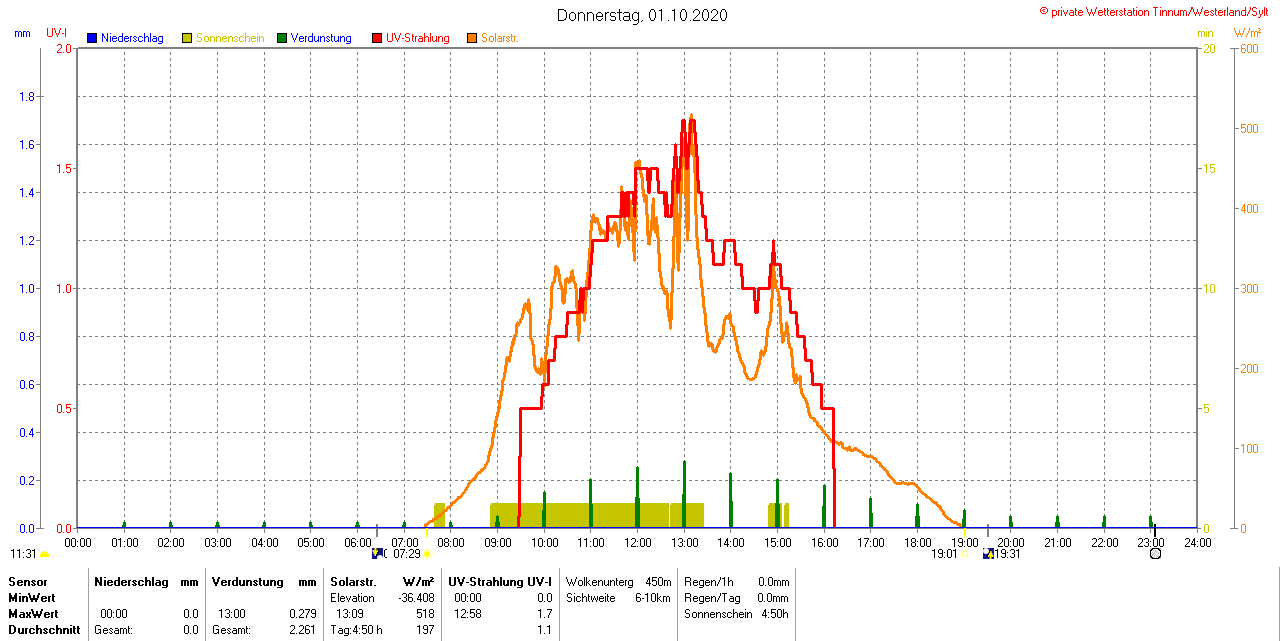Click the 'MinWert' row header

(x=31, y=598)
